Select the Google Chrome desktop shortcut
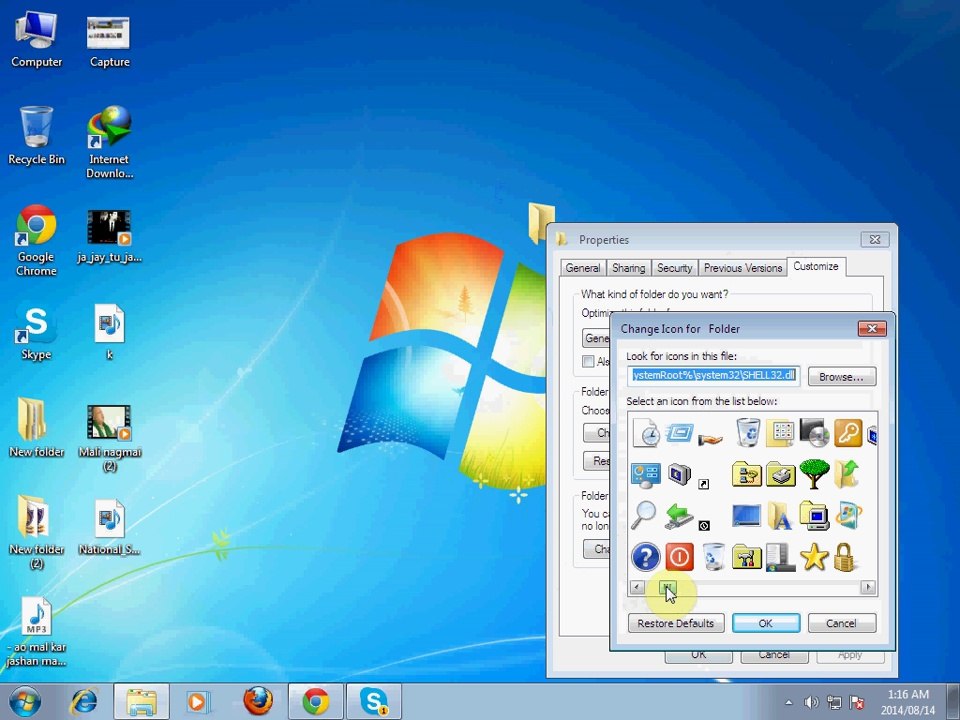Screen dimensions: 960x720 point(36,240)
